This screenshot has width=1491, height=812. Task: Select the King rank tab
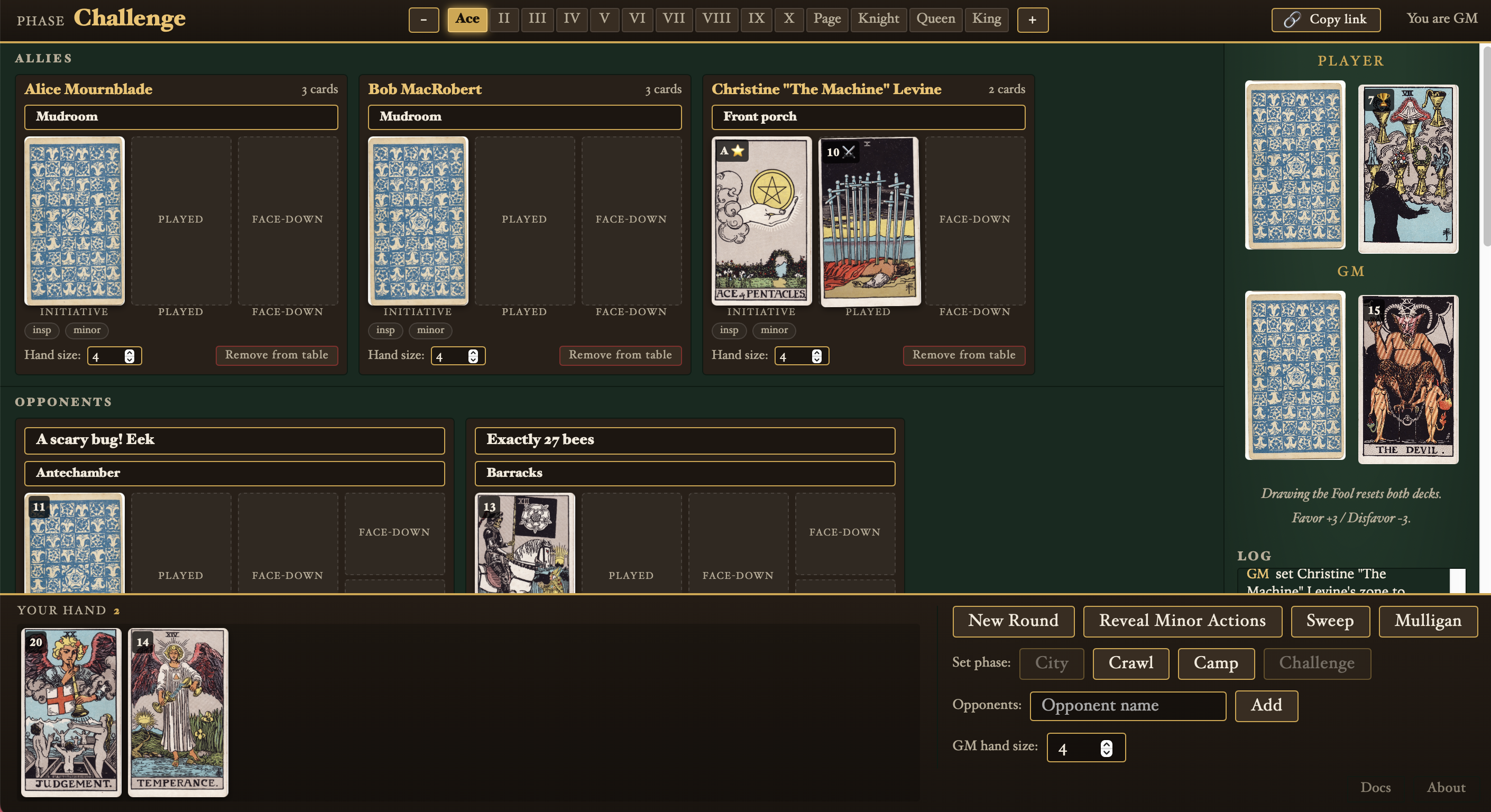click(986, 19)
